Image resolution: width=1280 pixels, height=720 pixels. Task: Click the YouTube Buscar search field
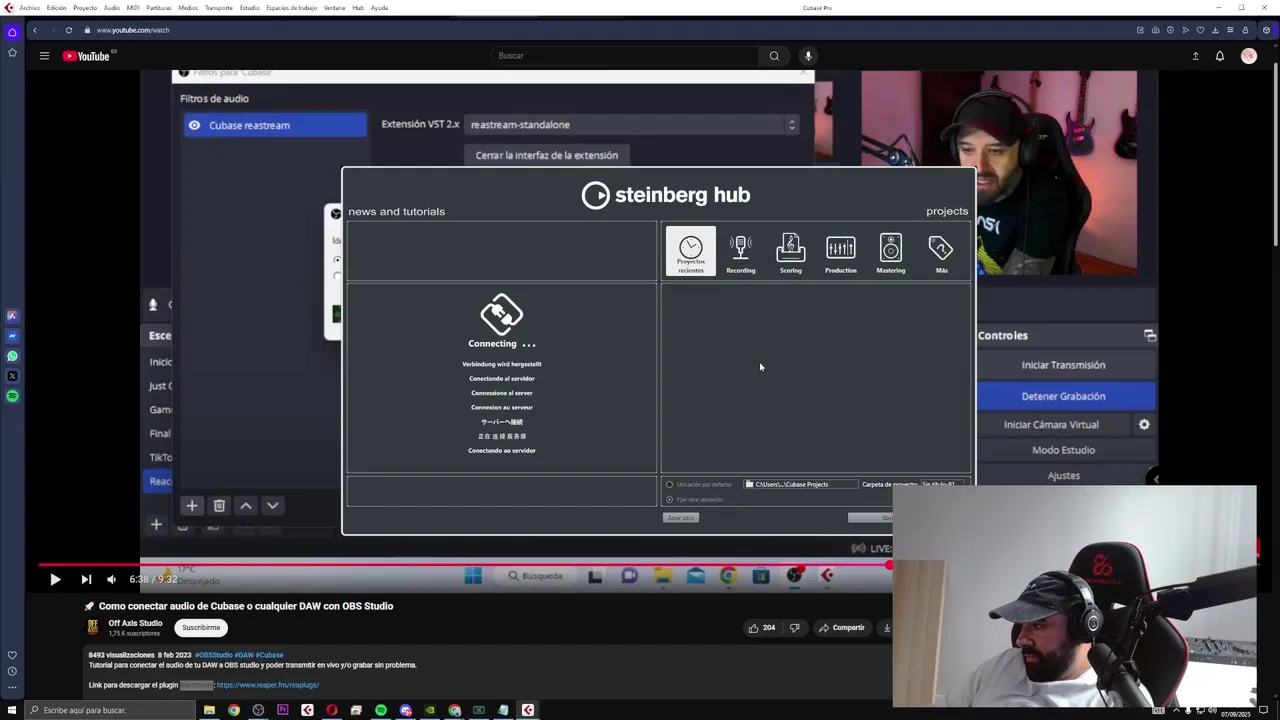click(x=625, y=56)
